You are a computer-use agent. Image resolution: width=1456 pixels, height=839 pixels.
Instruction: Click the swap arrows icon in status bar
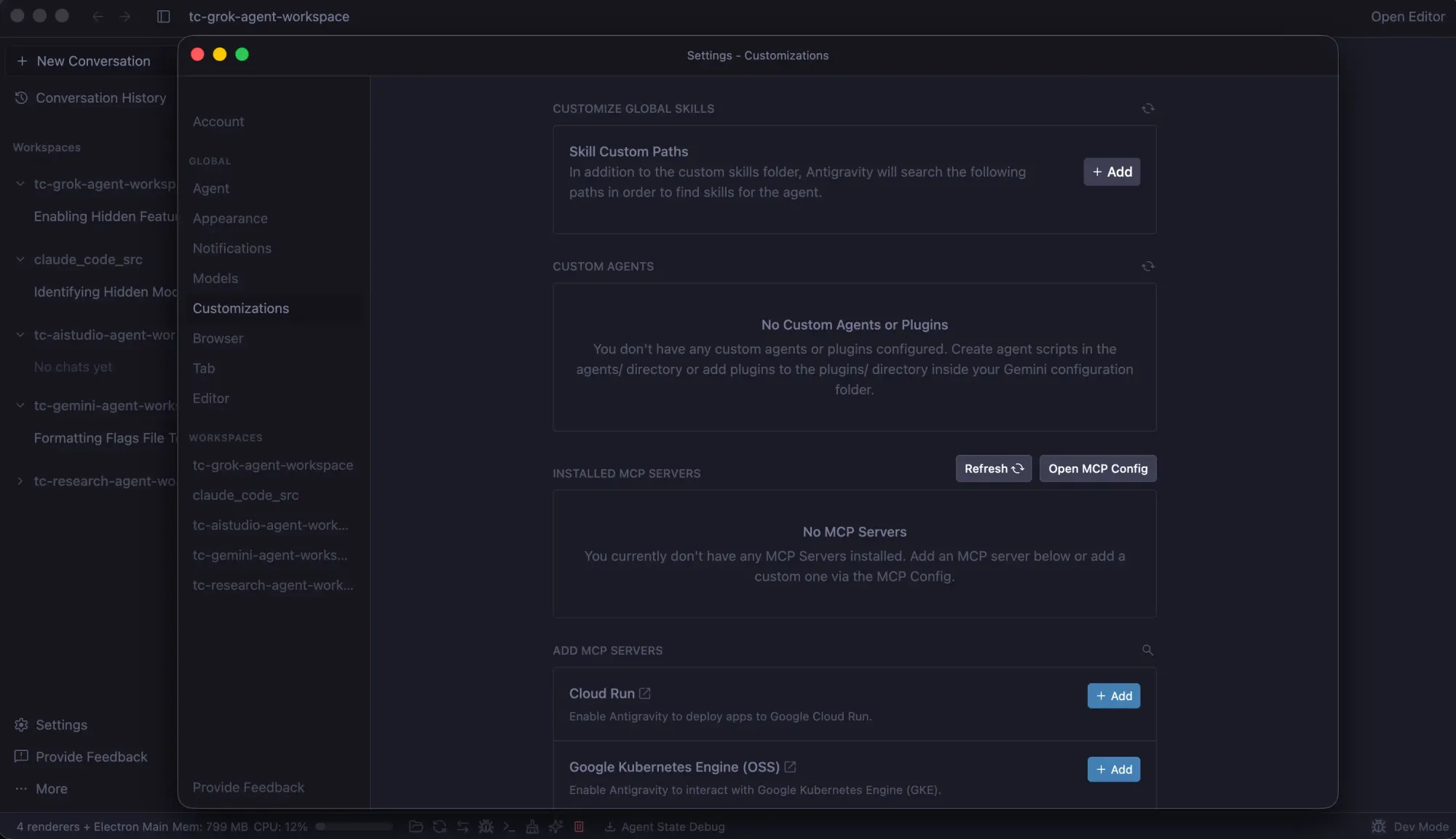pos(463,827)
